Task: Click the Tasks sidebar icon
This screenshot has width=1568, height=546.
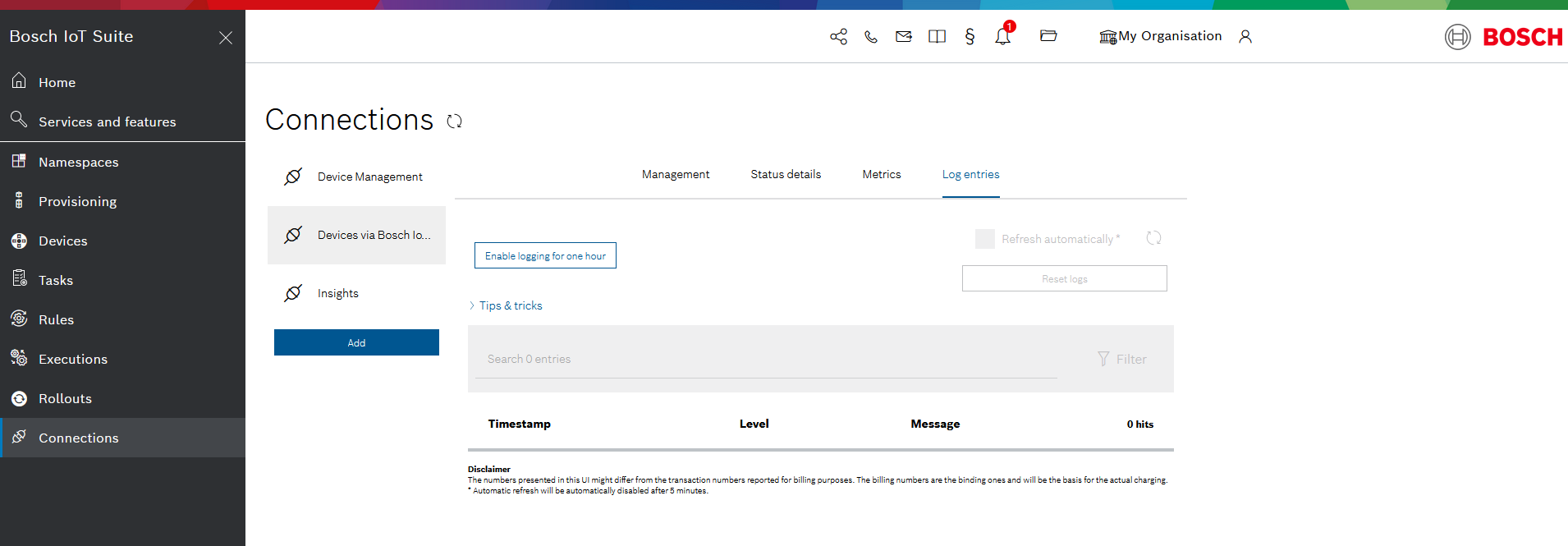Action: click(20, 279)
